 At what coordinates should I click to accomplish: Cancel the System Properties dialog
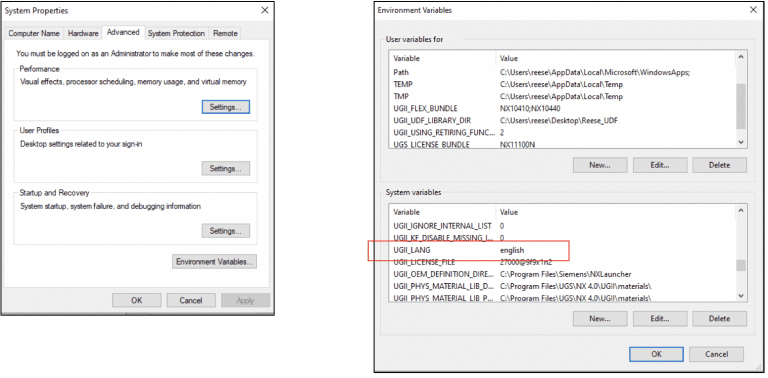click(x=191, y=300)
